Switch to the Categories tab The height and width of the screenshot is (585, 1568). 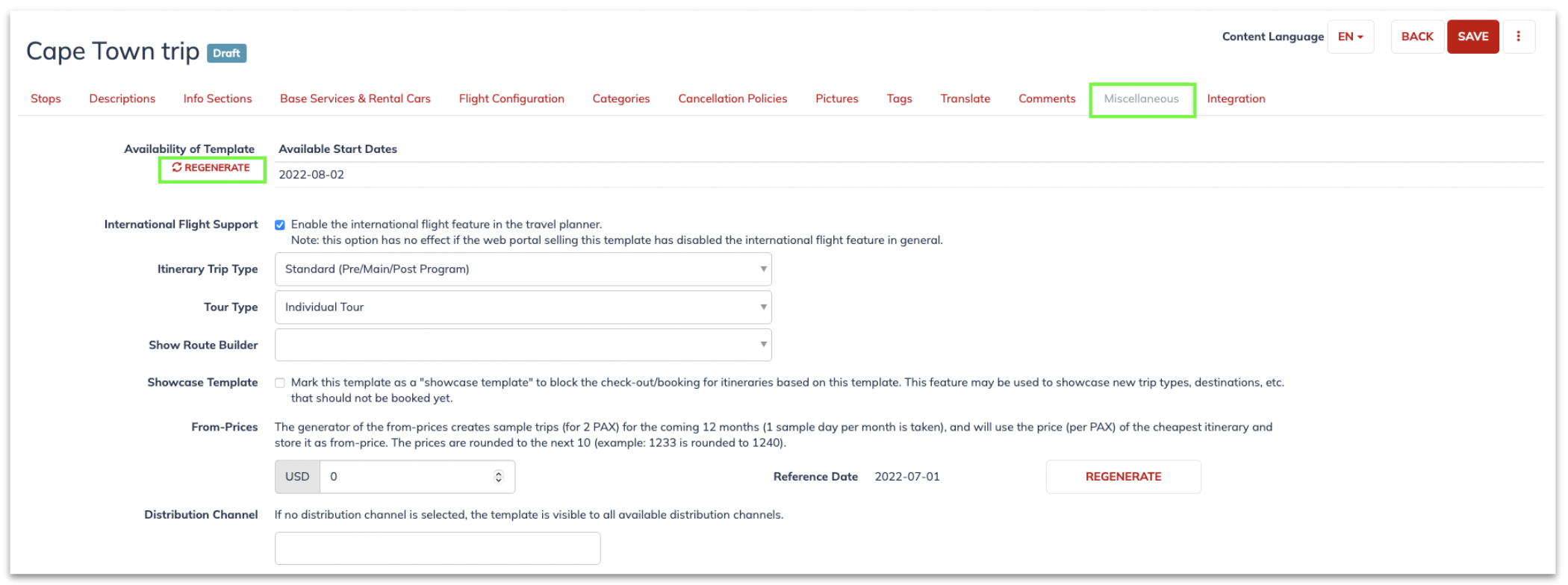621,98
